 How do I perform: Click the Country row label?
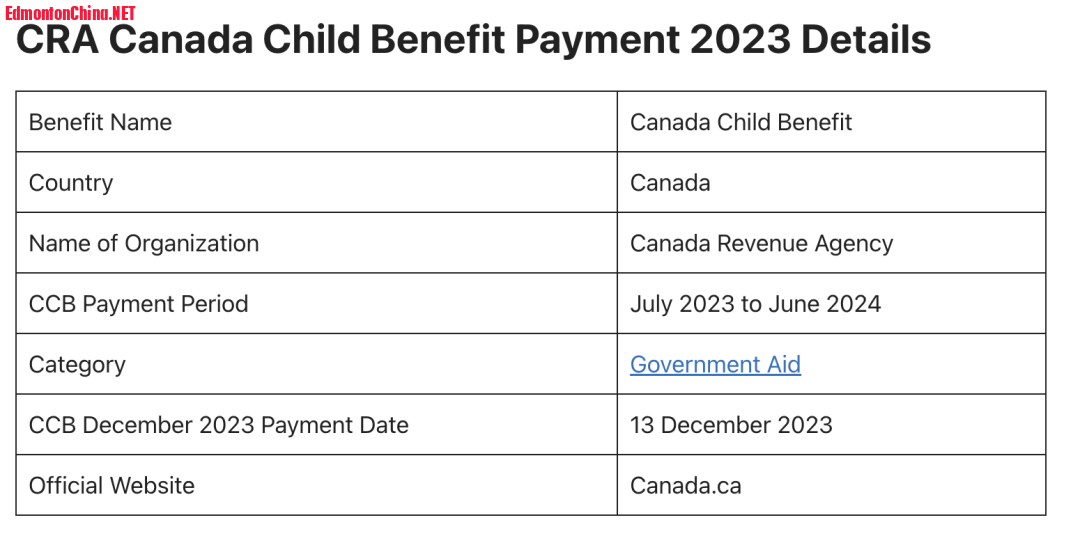pos(71,183)
